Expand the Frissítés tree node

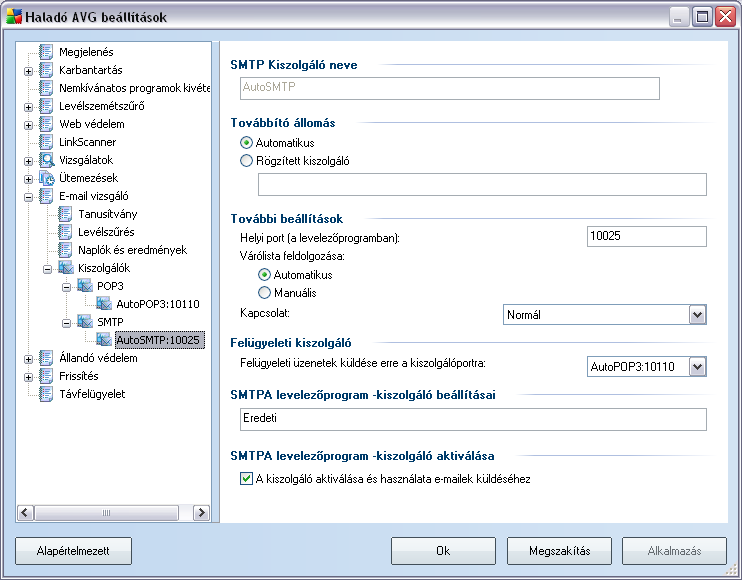pyautogui.click(x=28, y=377)
